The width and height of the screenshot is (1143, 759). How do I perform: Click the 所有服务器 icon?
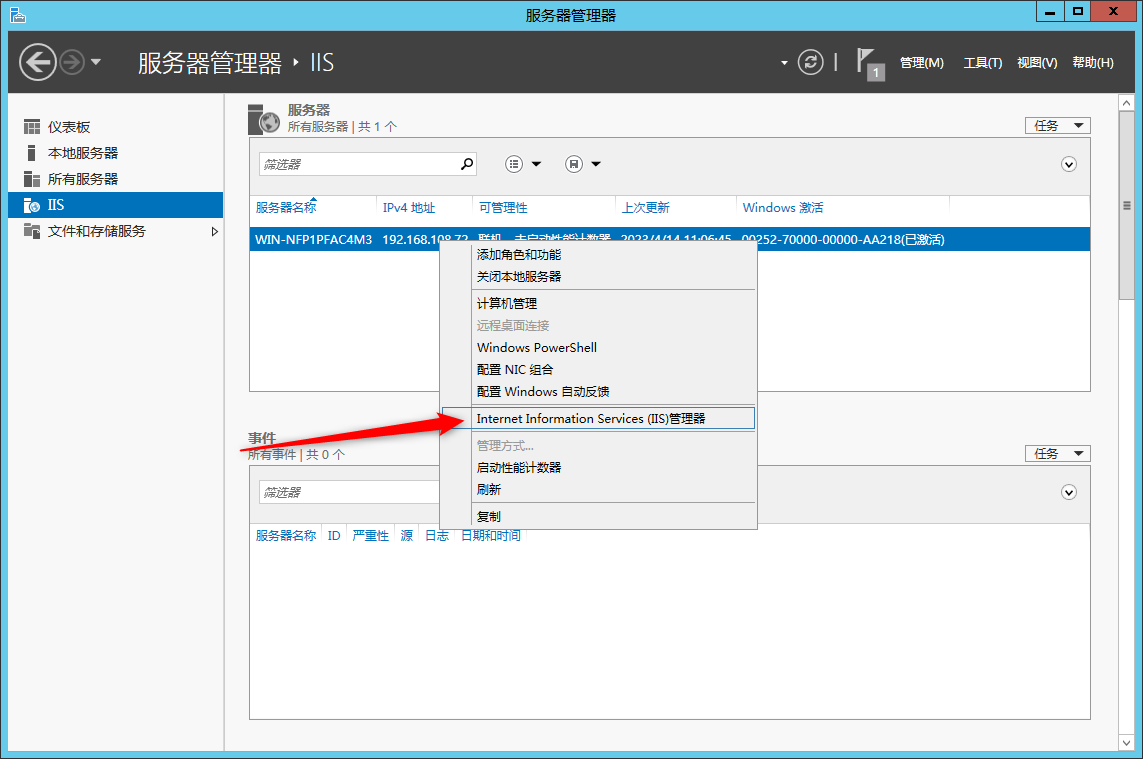[31, 179]
